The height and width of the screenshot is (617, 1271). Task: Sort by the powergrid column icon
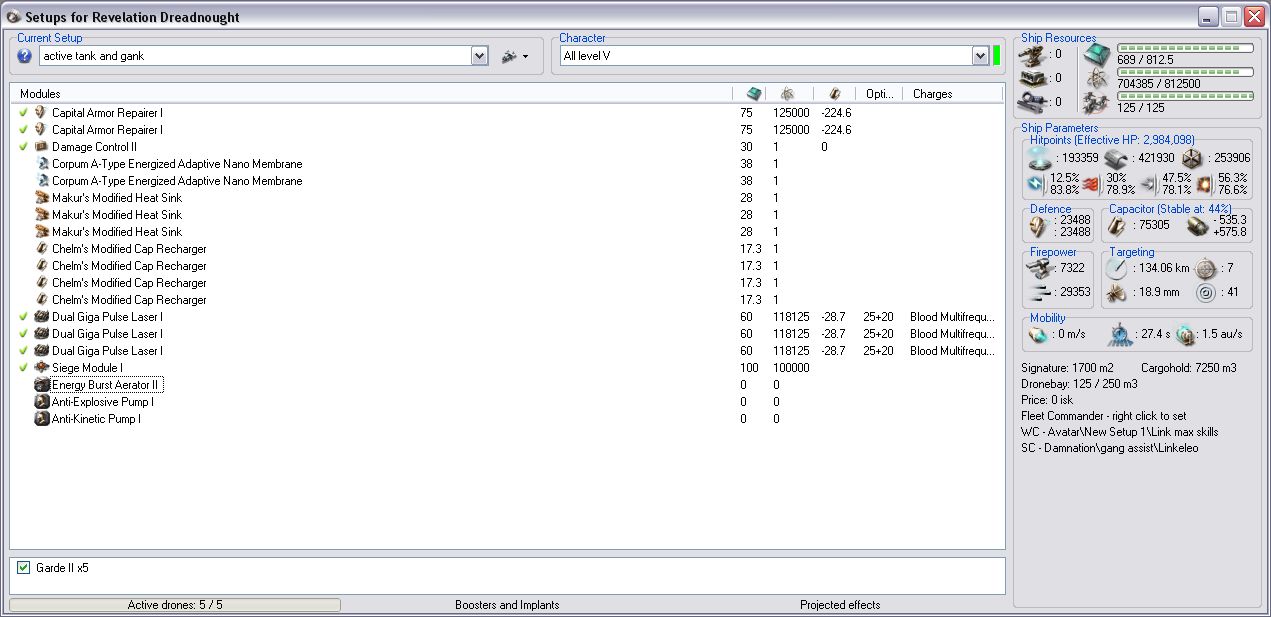788,93
